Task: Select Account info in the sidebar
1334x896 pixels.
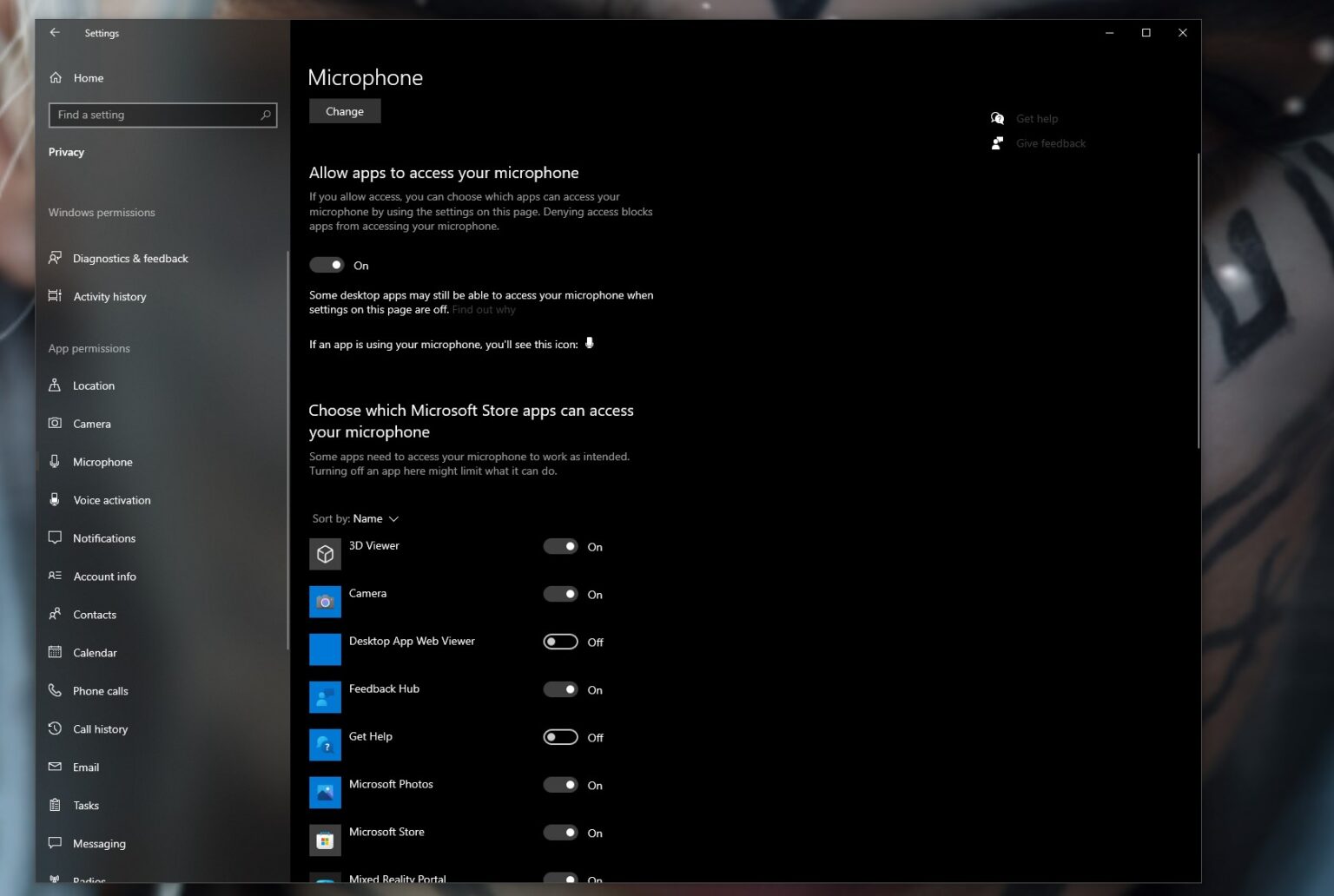Action: [104, 576]
